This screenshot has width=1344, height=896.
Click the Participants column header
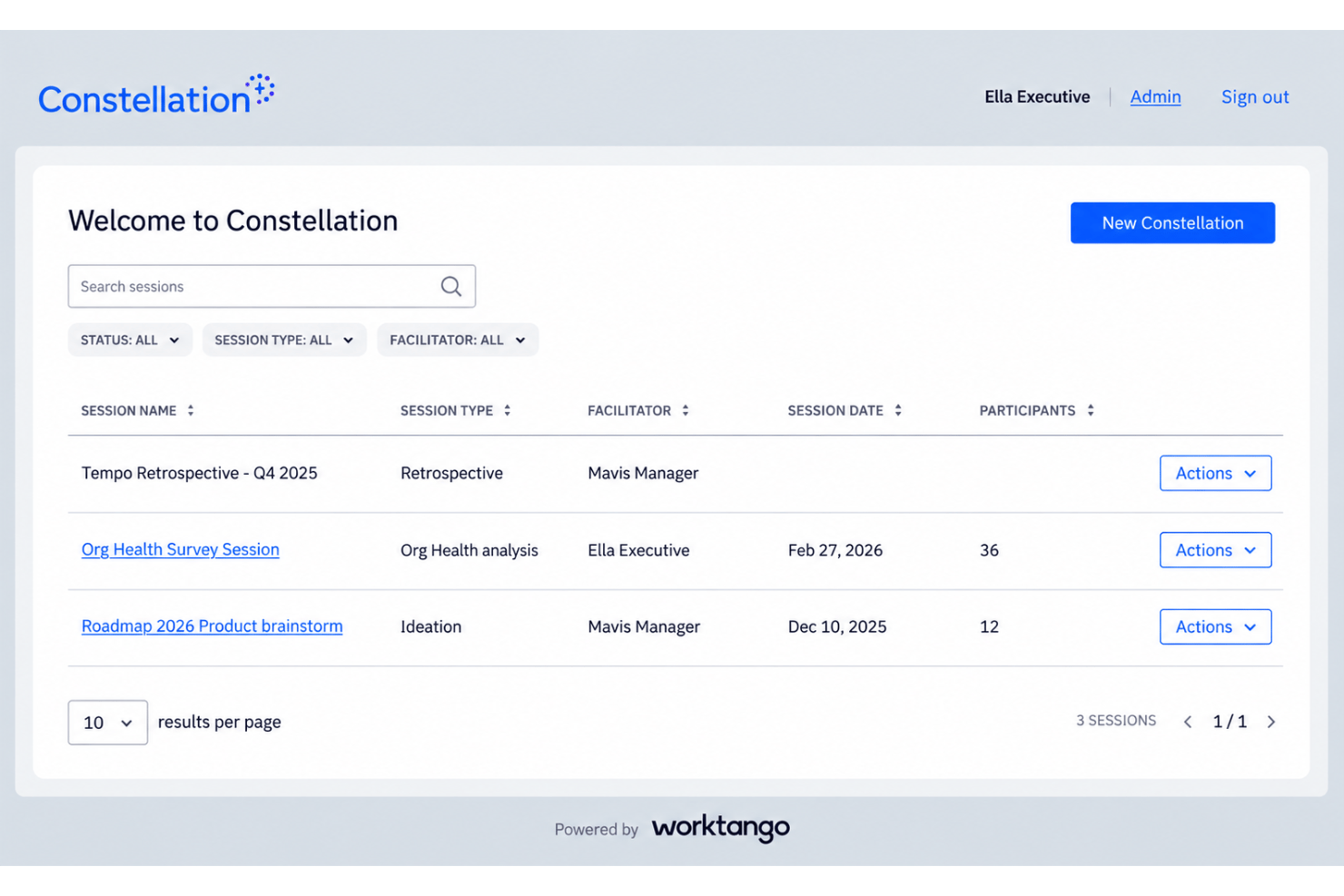click(x=1027, y=410)
